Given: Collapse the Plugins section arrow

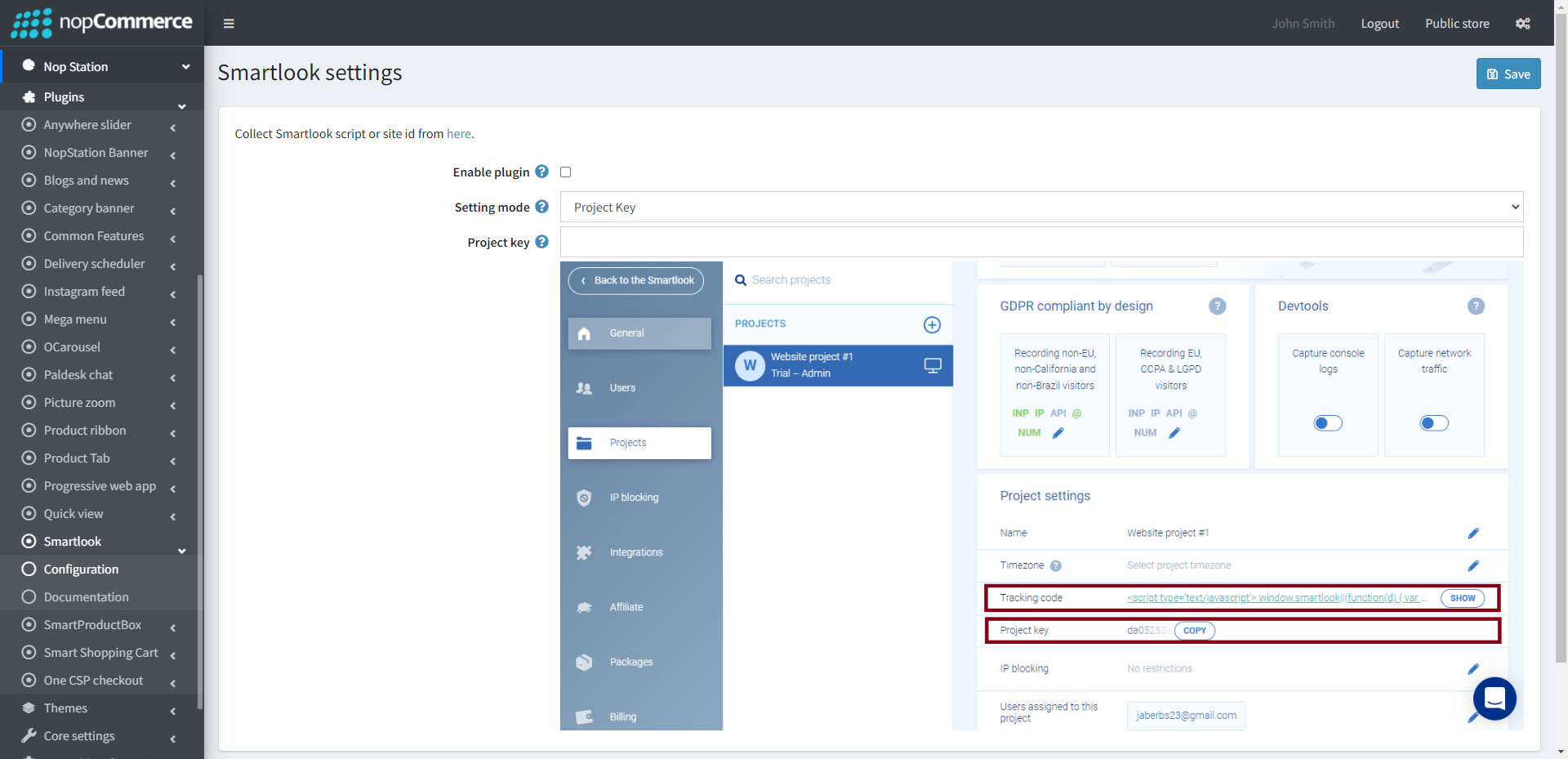Looking at the screenshot, I should pyautogui.click(x=181, y=106).
